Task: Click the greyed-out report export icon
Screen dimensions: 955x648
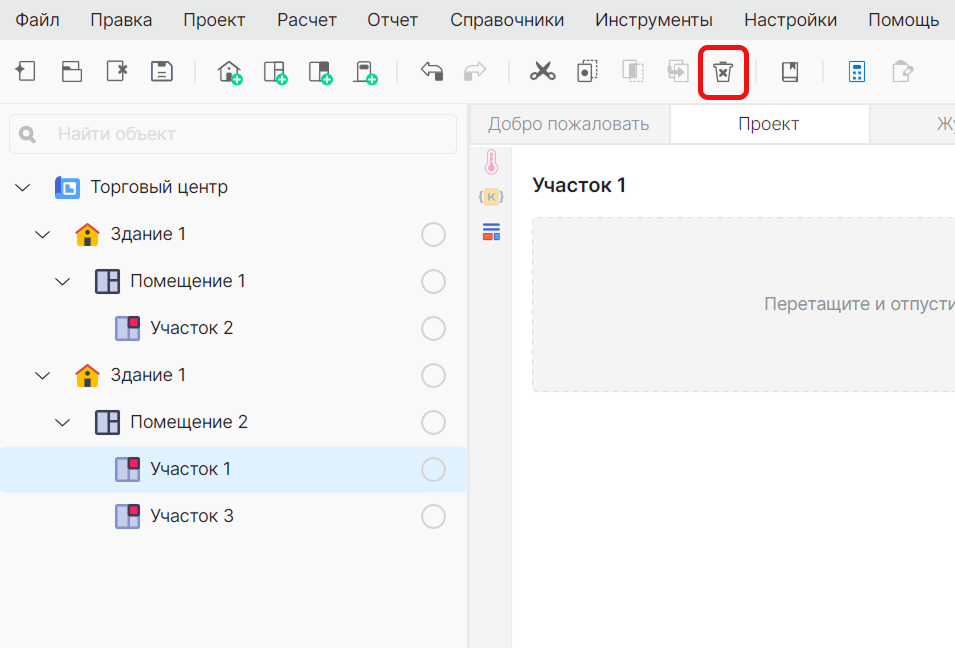Action: [x=903, y=71]
